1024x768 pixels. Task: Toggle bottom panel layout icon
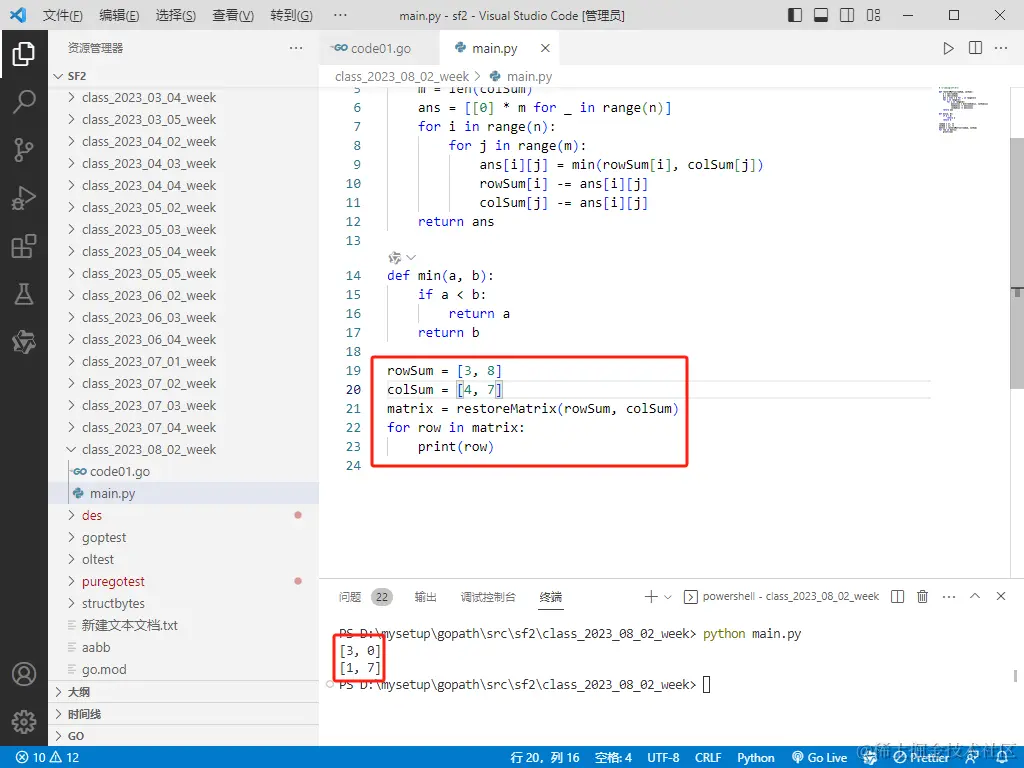pos(821,15)
